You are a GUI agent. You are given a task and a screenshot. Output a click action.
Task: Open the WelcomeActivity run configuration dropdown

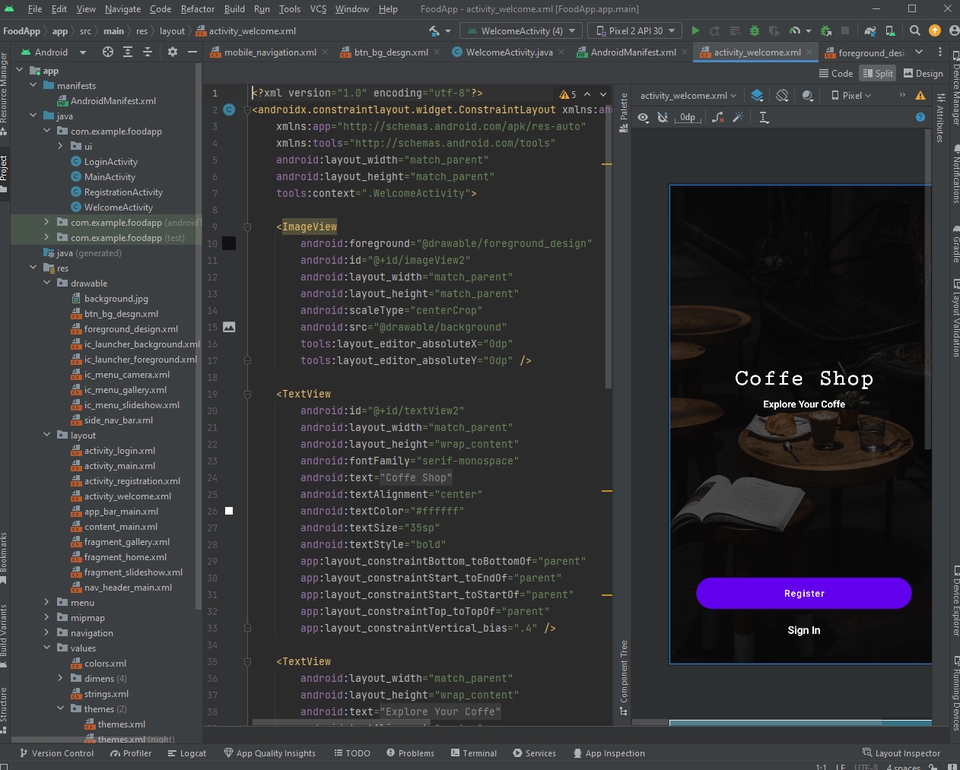click(x=521, y=31)
